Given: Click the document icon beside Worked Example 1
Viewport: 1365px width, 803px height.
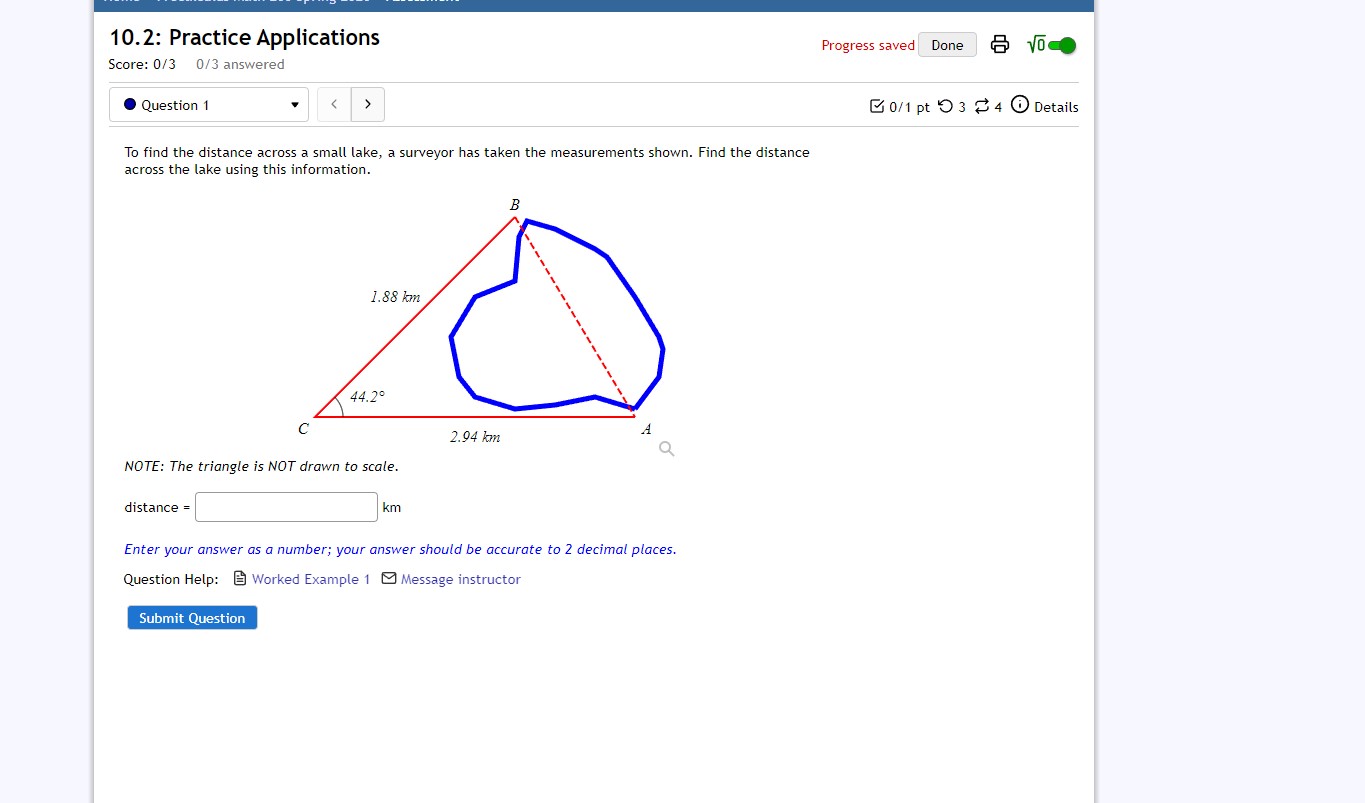Looking at the screenshot, I should [x=240, y=578].
